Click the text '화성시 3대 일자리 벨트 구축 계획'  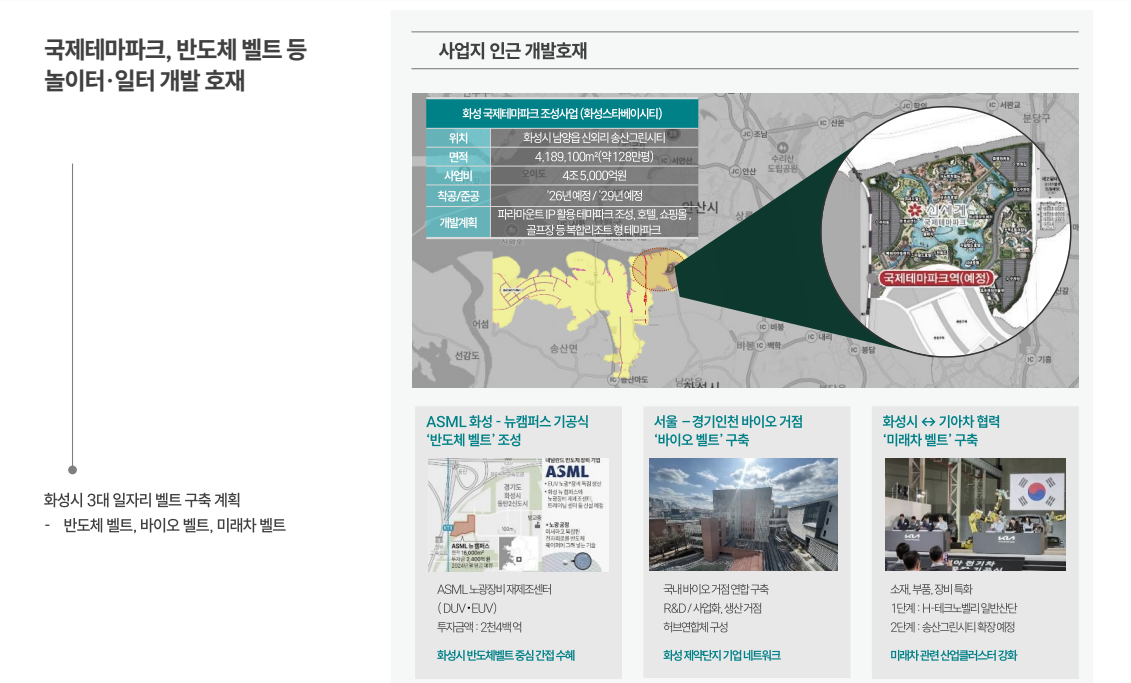tap(141, 500)
